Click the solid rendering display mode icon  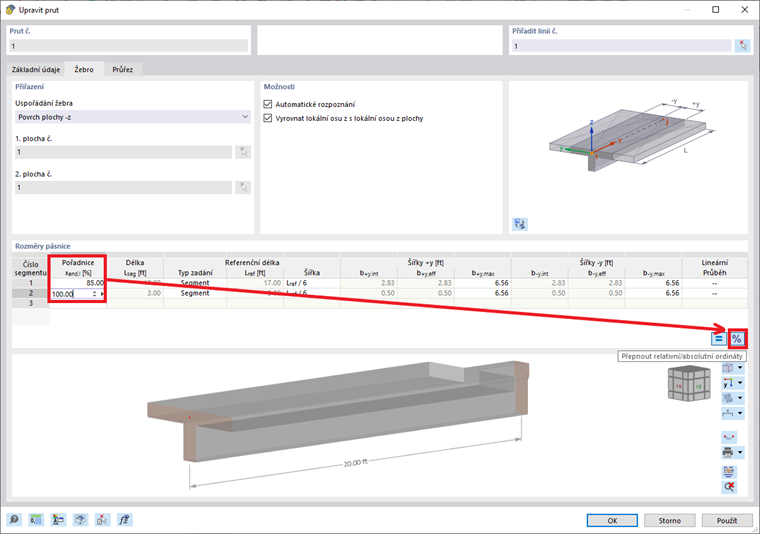(x=728, y=398)
